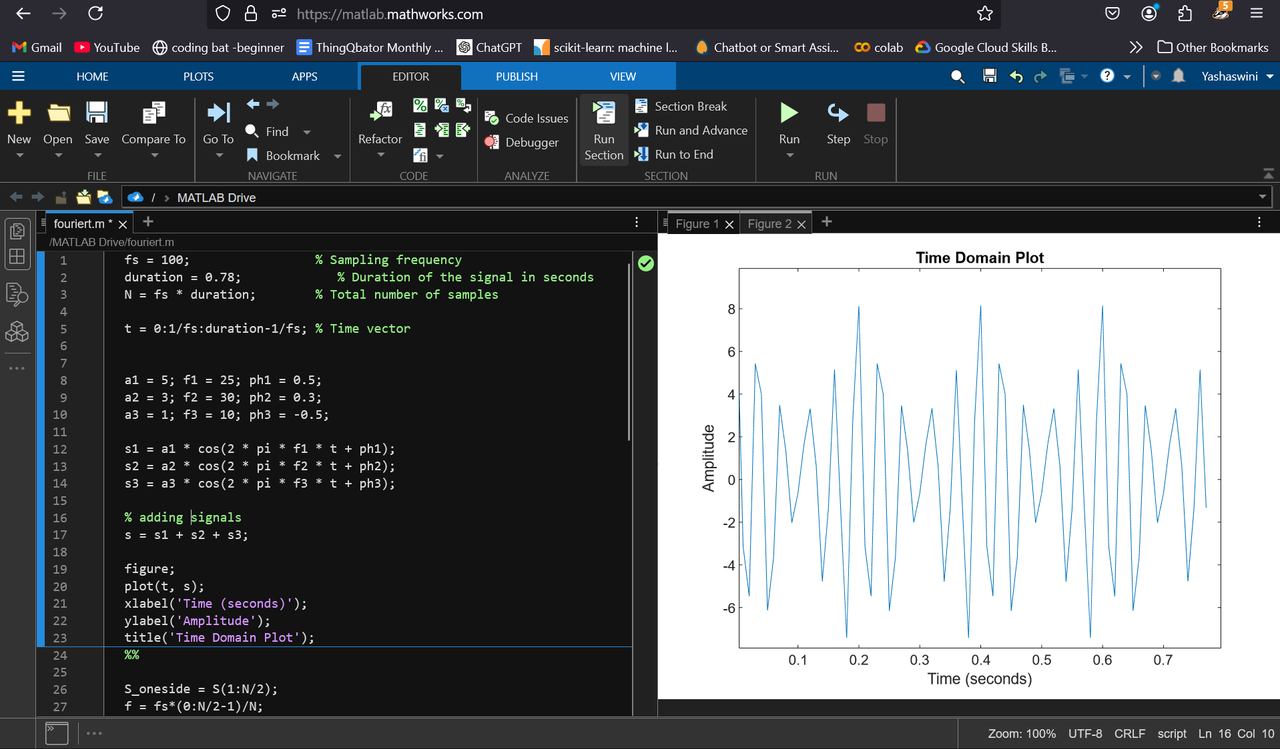This screenshot has height=749, width=1280.
Task: Open the Files panel sidebar icon
Action: pos(17,232)
